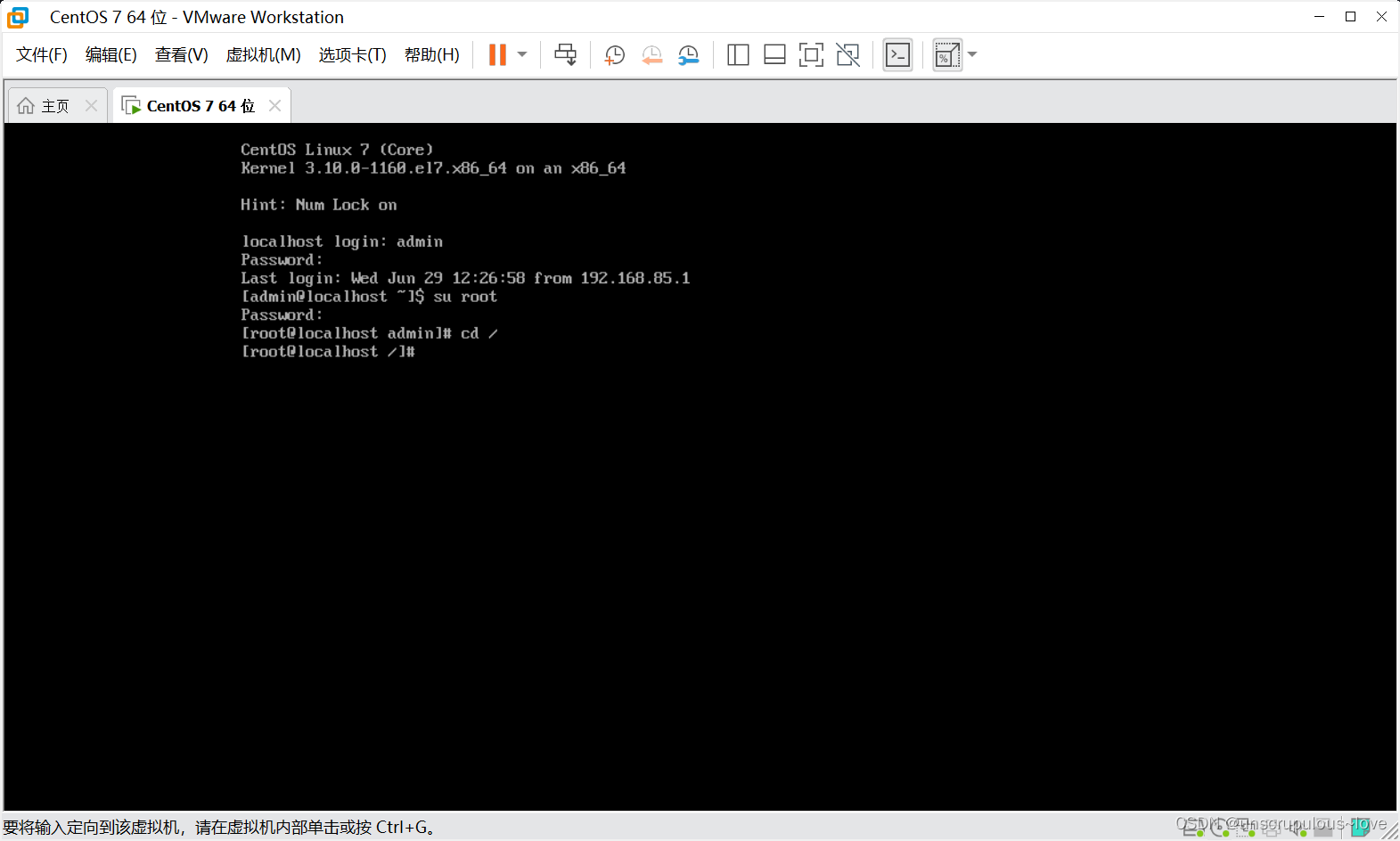The height and width of the screenshot is (841, 1400).
Task: Click the VMware icon in the title bar
Action: (18, 17)
